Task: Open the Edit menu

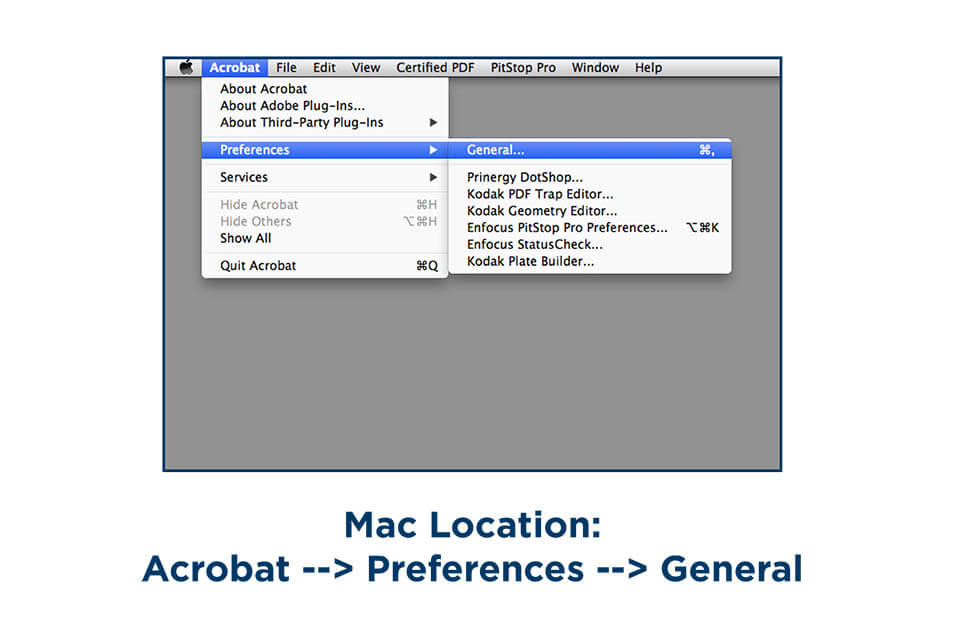Action: 324,67
